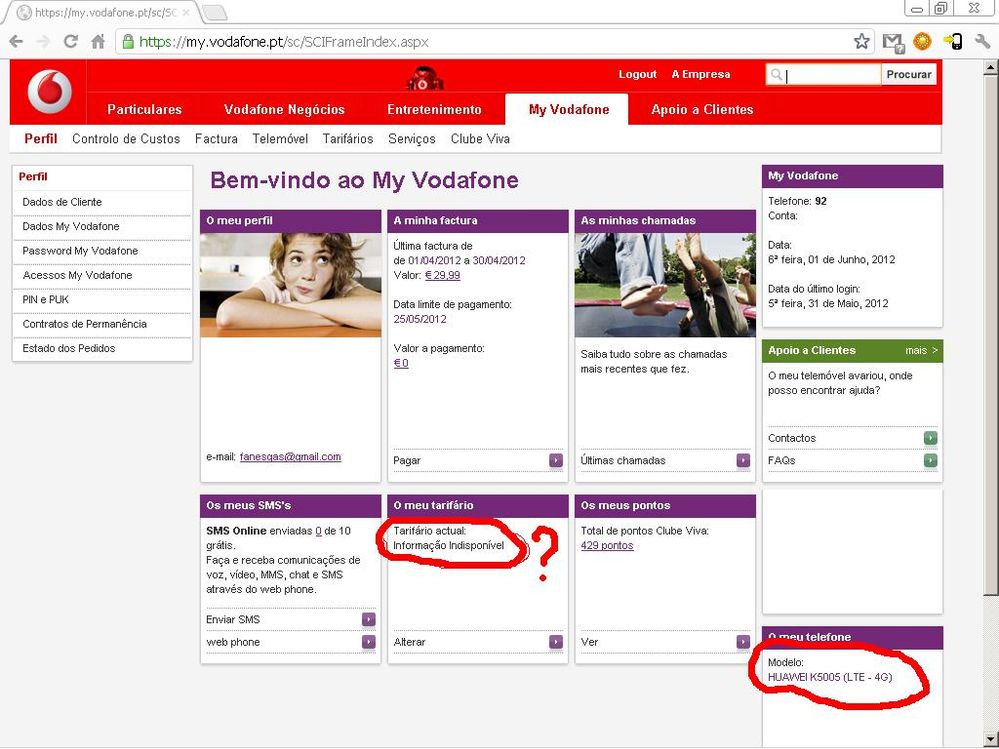The image size is (999, 749).
Task: Click the As minhas chamadas trampoline image
Action: tap(665, 284)
